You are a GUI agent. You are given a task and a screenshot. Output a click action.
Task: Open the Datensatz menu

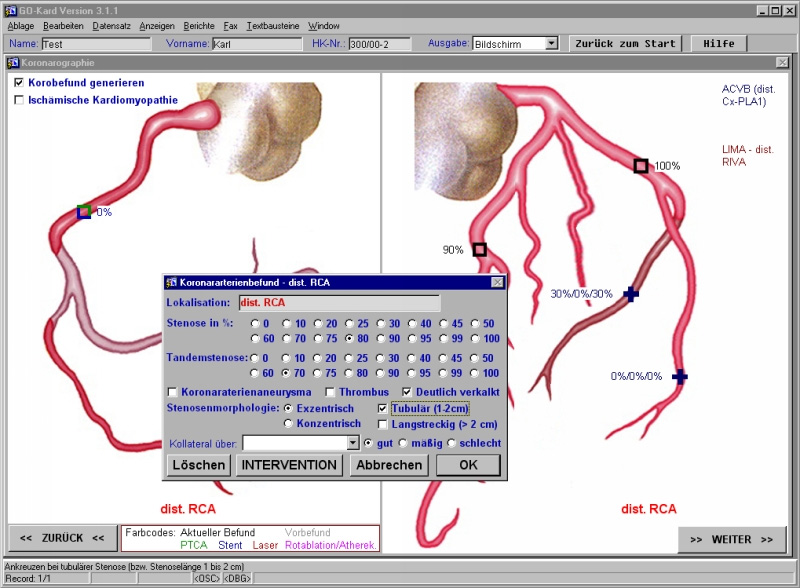point(111,26)
